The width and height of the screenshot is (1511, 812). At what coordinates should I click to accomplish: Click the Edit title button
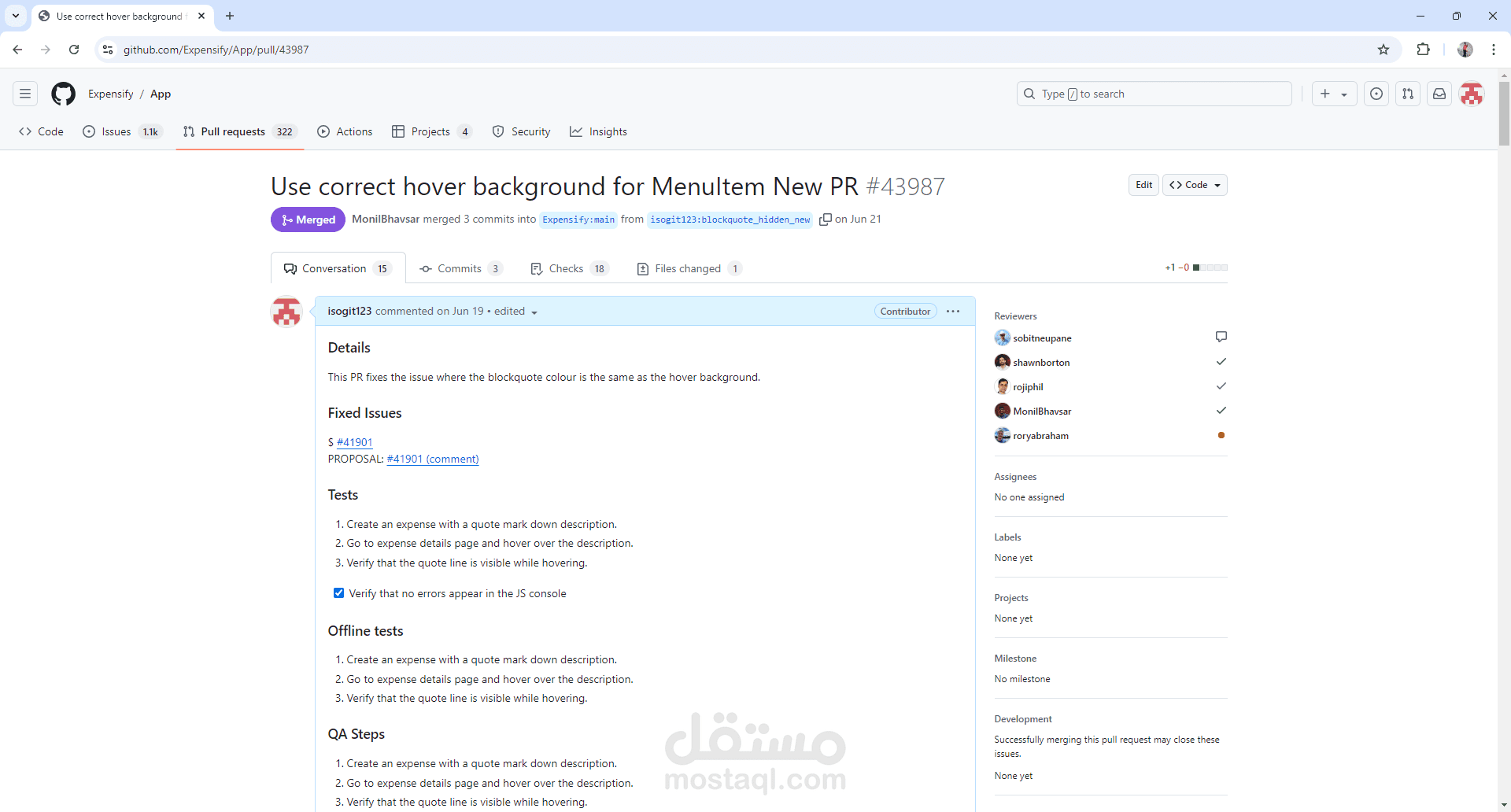(1143, 185)
